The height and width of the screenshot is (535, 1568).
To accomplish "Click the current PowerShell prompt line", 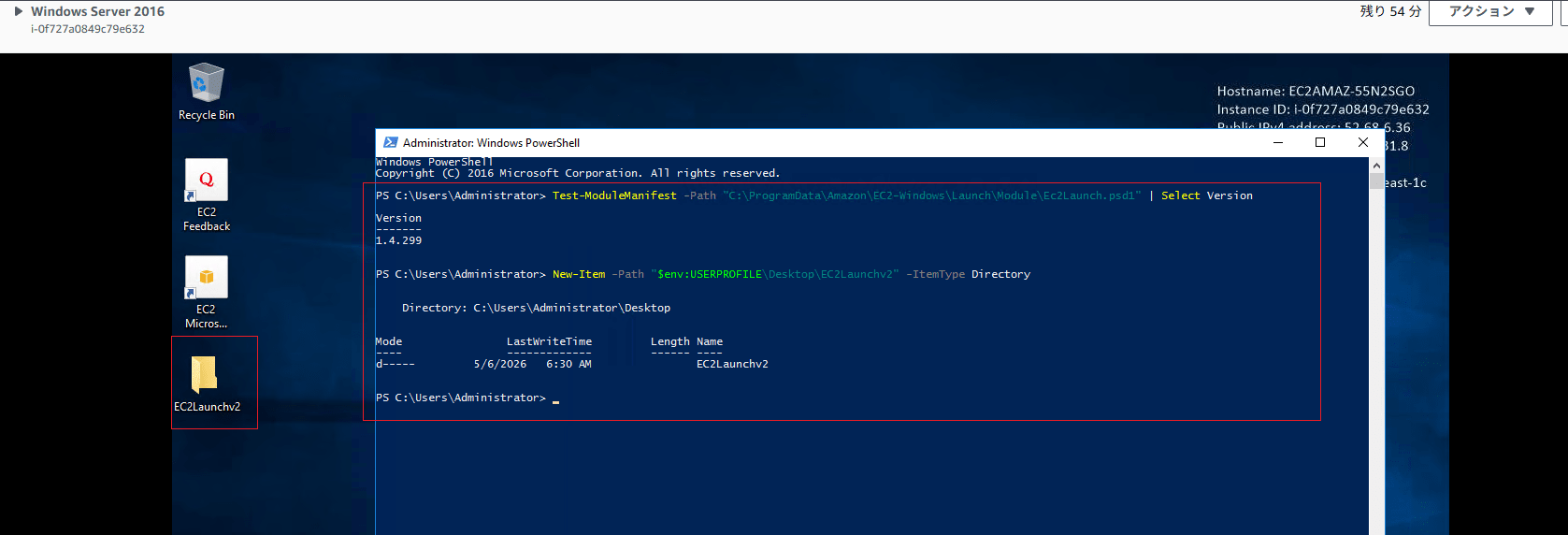I will 468,398.
